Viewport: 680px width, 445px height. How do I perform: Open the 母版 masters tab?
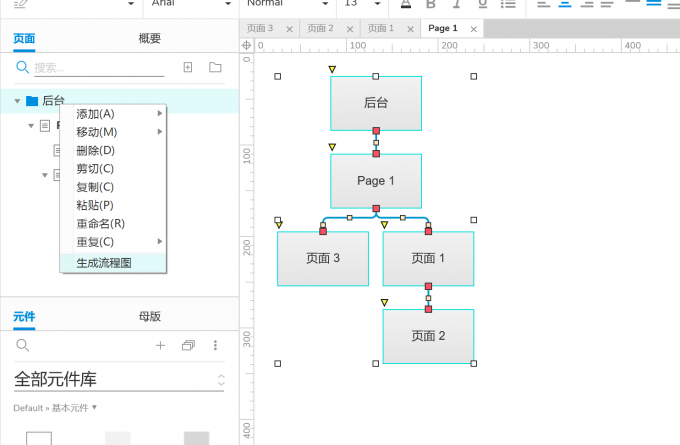[x=150, y=317]
